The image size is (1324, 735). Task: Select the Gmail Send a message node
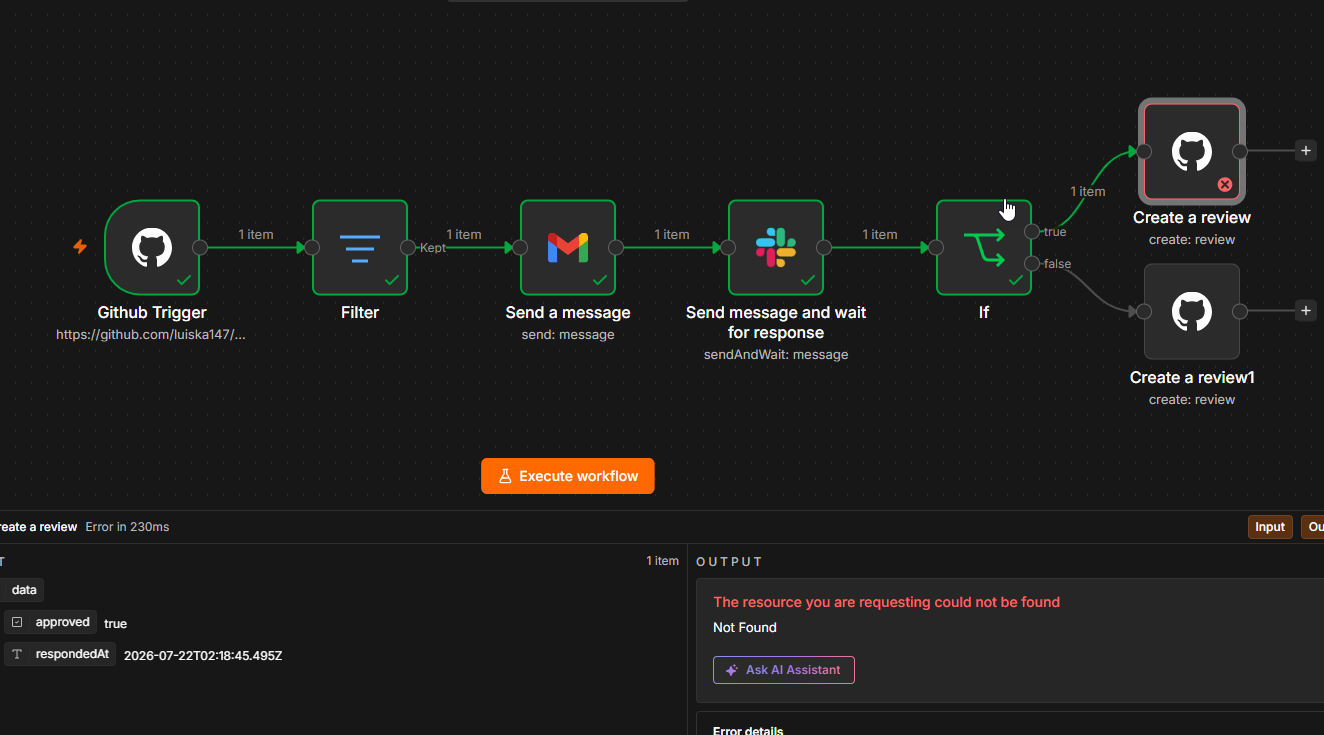point(568,247)
